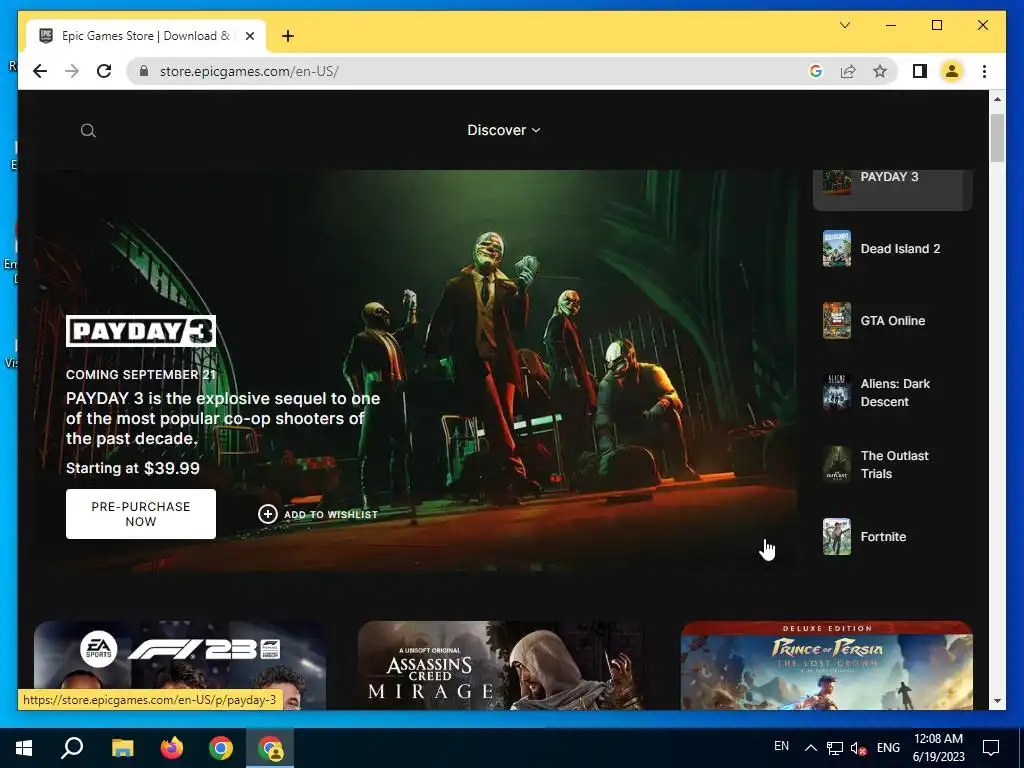Click The Outlast Trials thumbnail image
Screen dimensions: 1024x768
837,464
